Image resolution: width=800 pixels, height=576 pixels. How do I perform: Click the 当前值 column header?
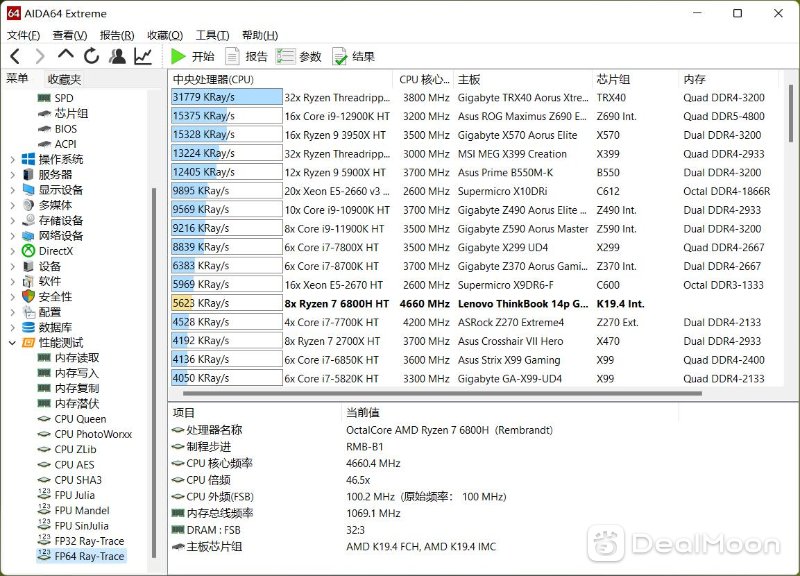[x=510, y=413]
